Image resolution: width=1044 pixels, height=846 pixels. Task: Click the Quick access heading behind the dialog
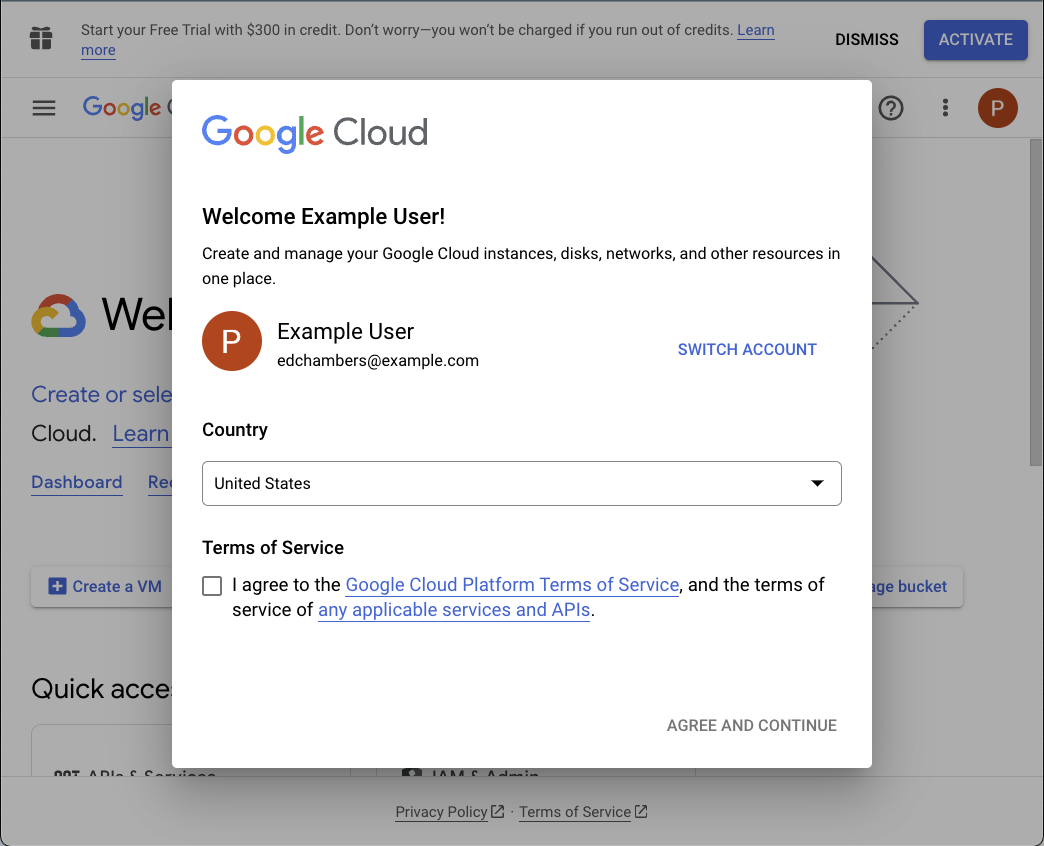(101, 689)
